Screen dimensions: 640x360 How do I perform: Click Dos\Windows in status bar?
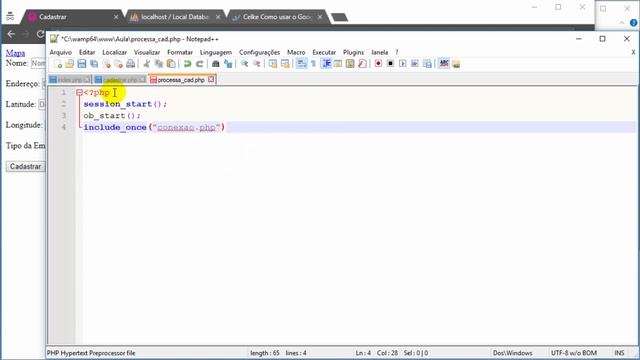point(513,353)
